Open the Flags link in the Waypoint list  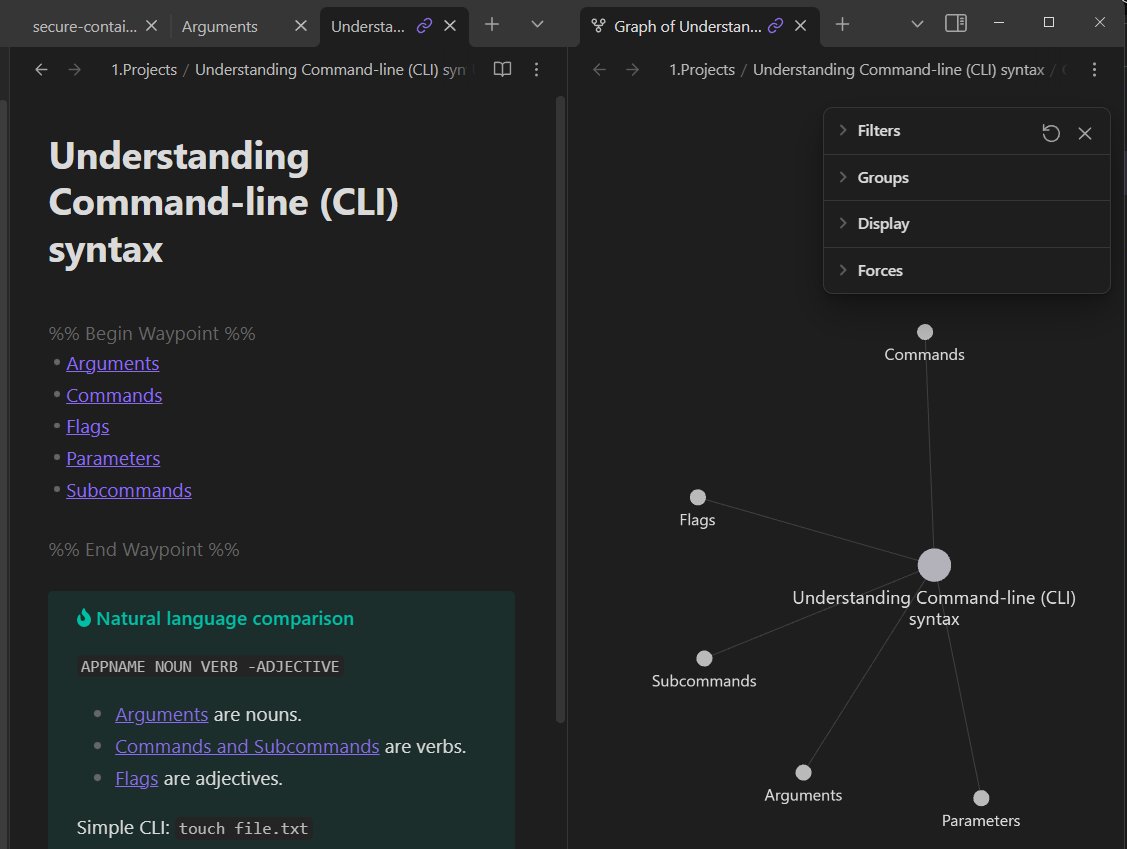(88, 427)
